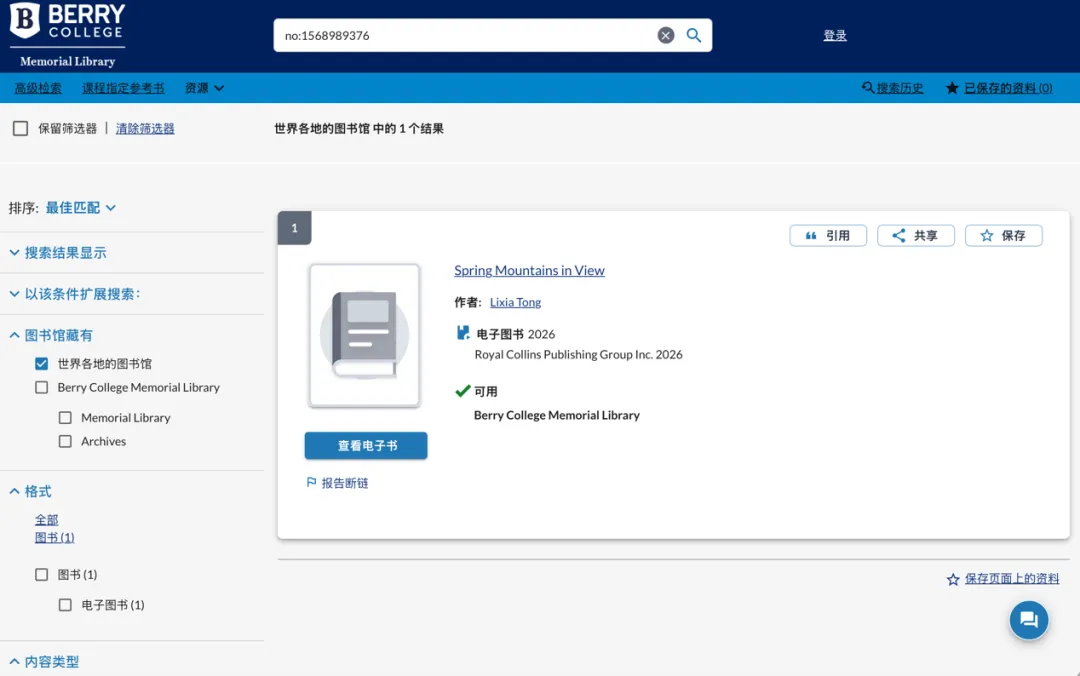The image size is (1080, 676).
Task: Click the result number 1 badge
Action: point(294,228)
